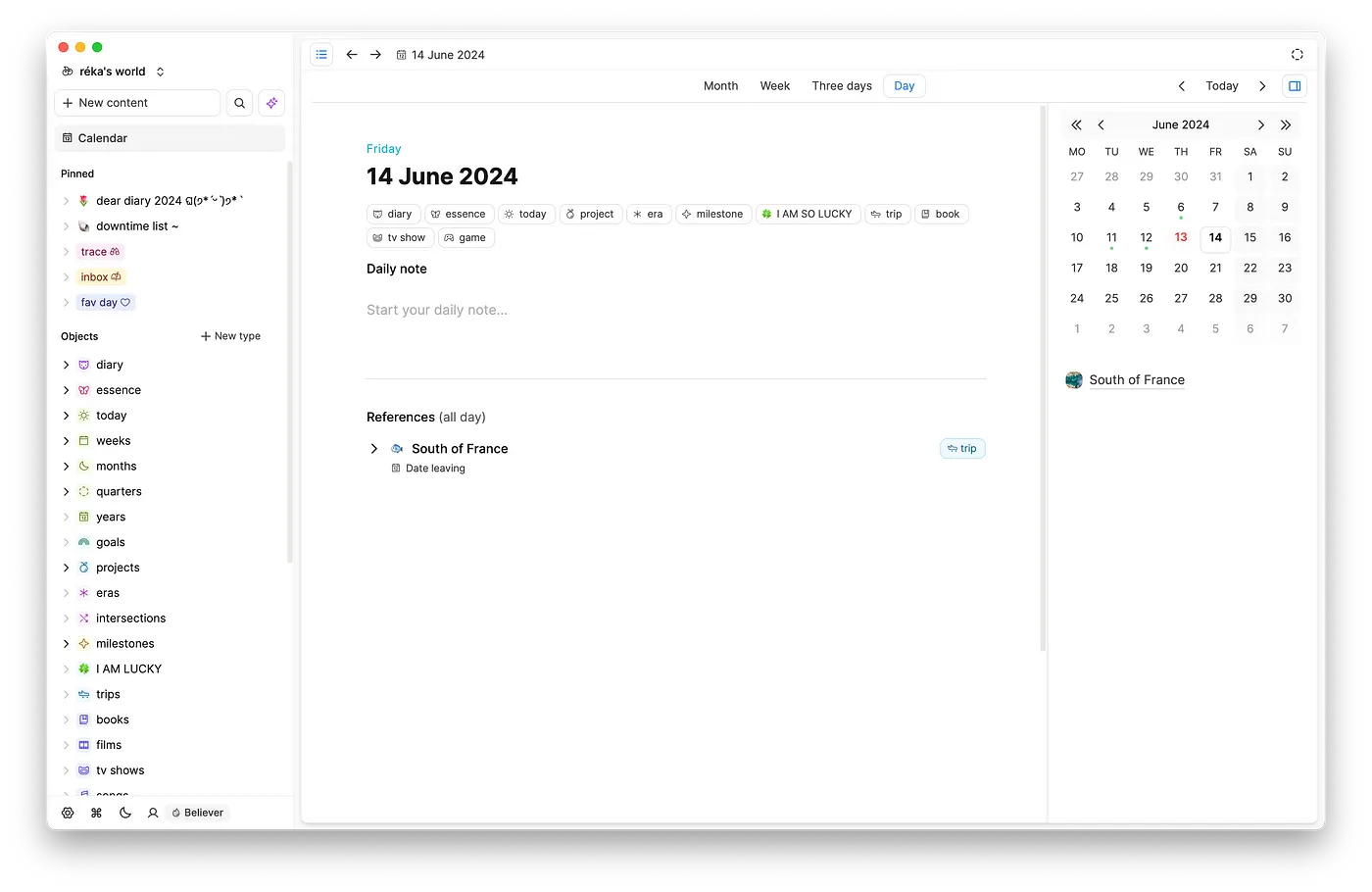Go to next day in calendar header
Image resolution: width=1372 pixels, height=892 pixels.
1262,86
